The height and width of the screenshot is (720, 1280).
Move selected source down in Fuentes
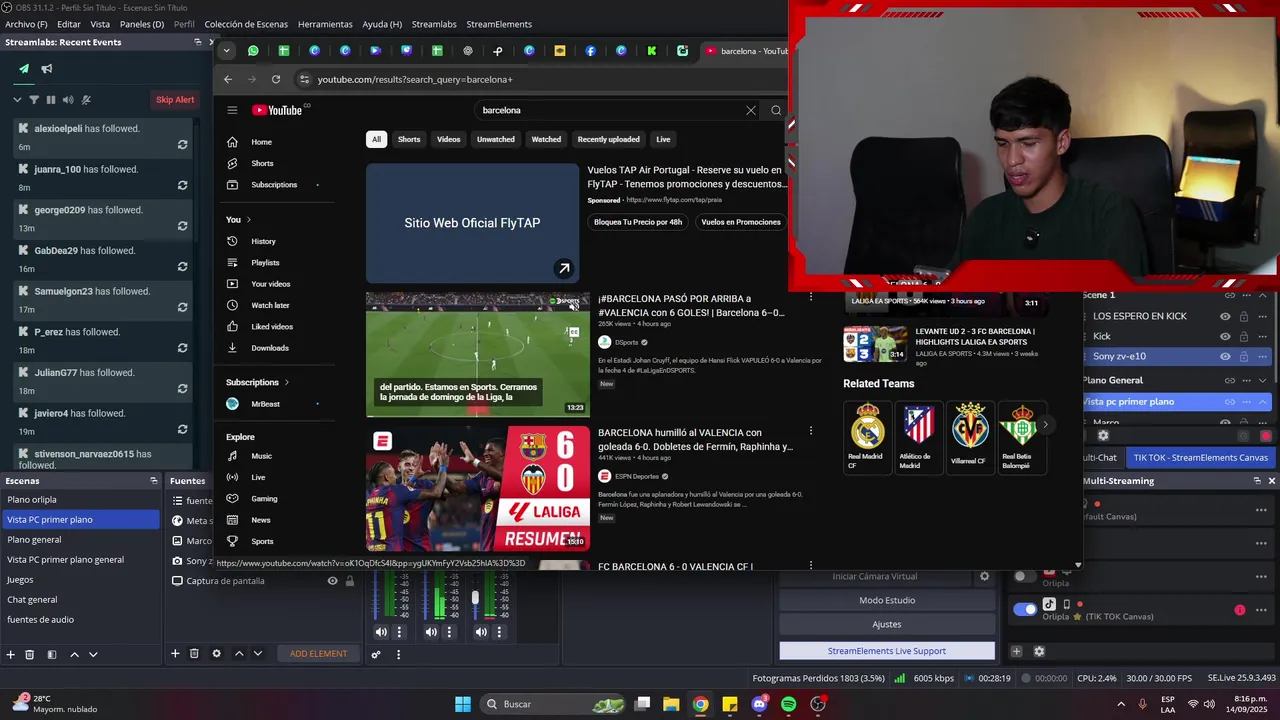pos(258,653)
